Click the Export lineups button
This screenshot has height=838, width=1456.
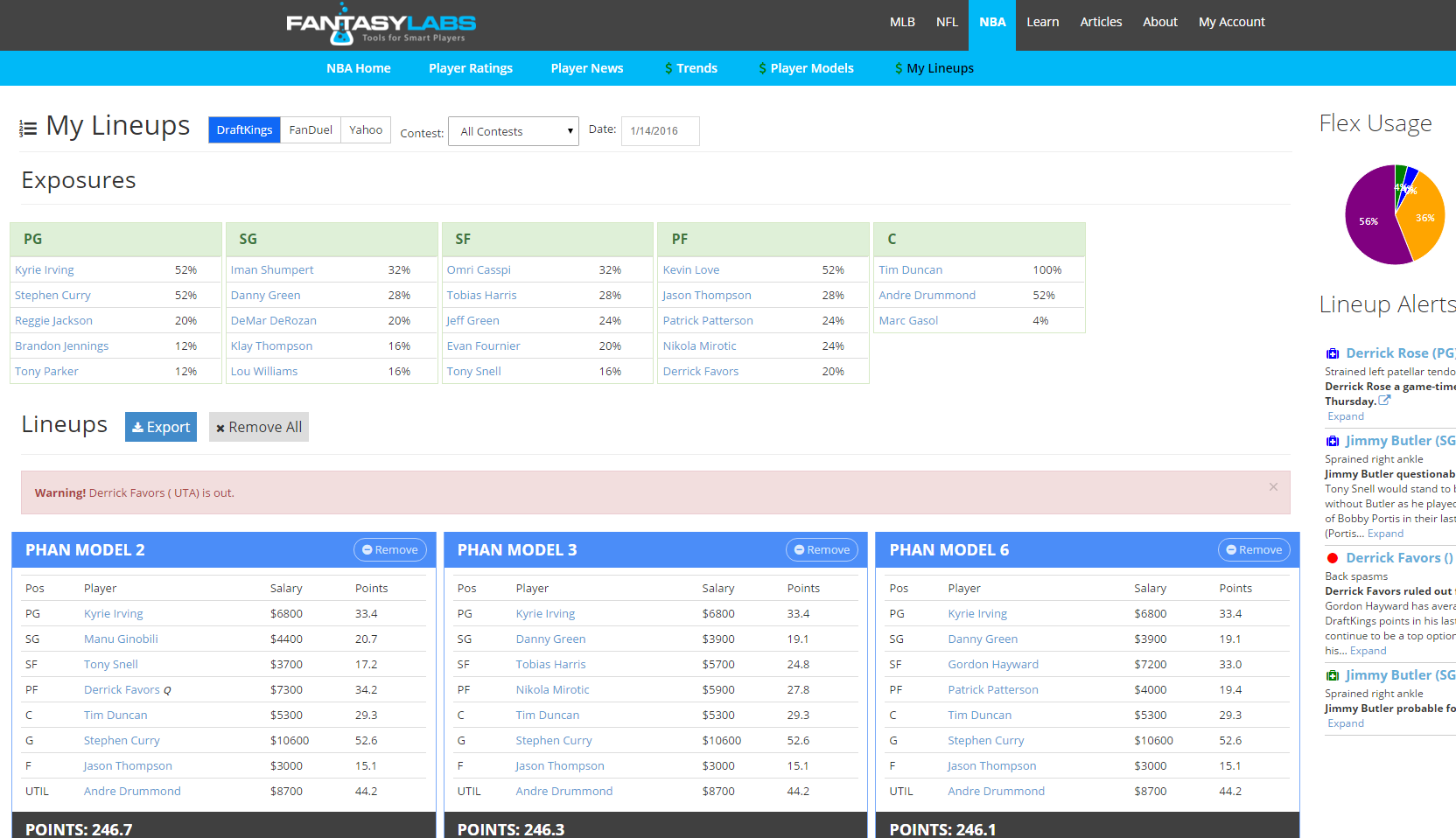[161, 427]
